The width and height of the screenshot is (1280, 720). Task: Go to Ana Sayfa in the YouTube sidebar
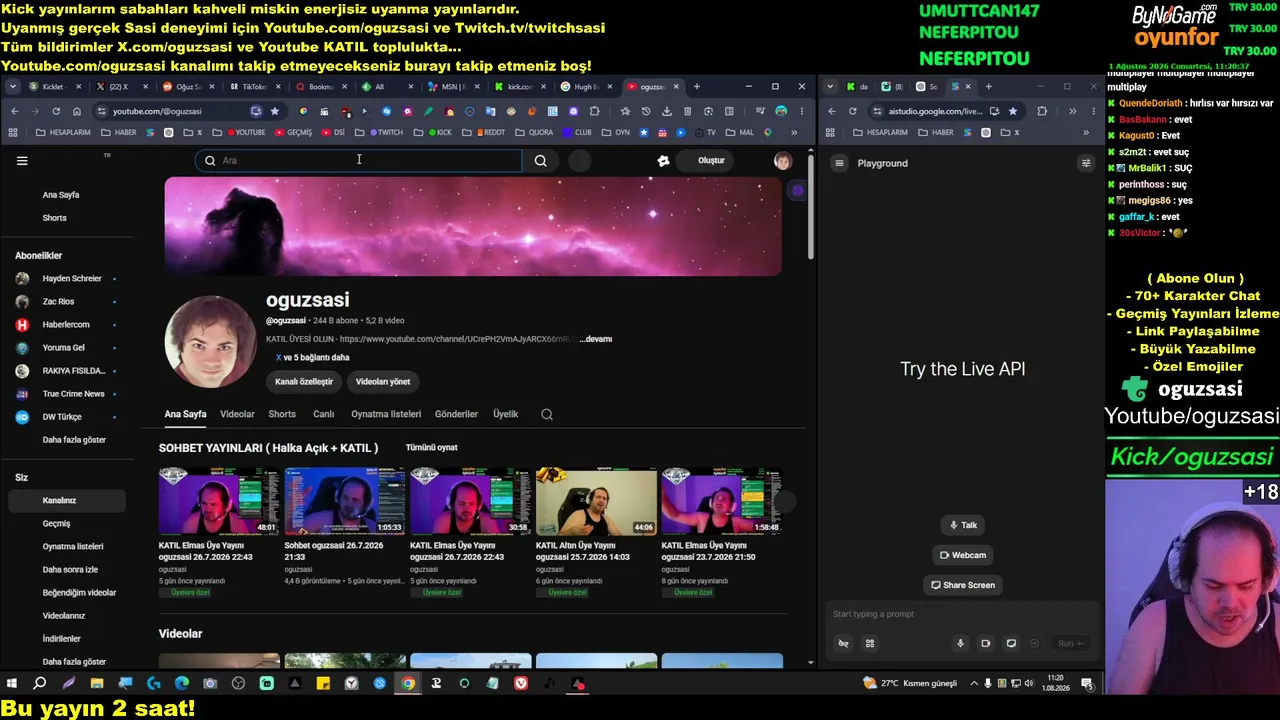point(61,195)
